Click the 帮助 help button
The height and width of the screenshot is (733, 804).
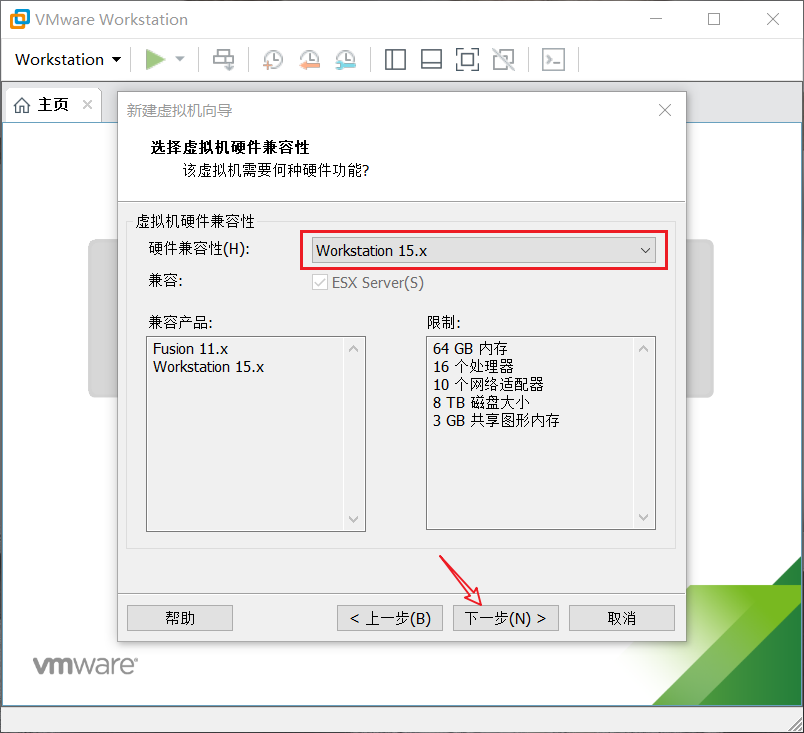[180, 618]
